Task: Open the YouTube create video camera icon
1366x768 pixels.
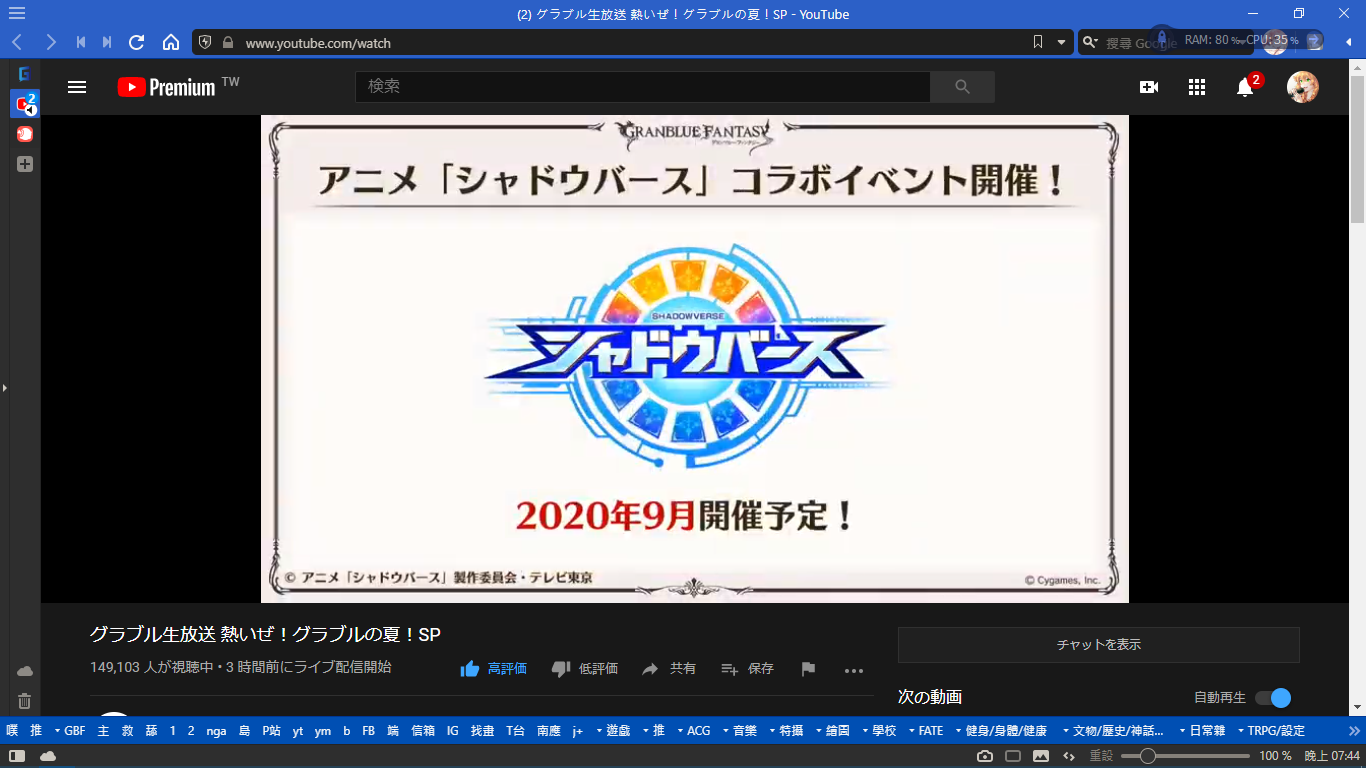Action: click(x=1149, y=87)
